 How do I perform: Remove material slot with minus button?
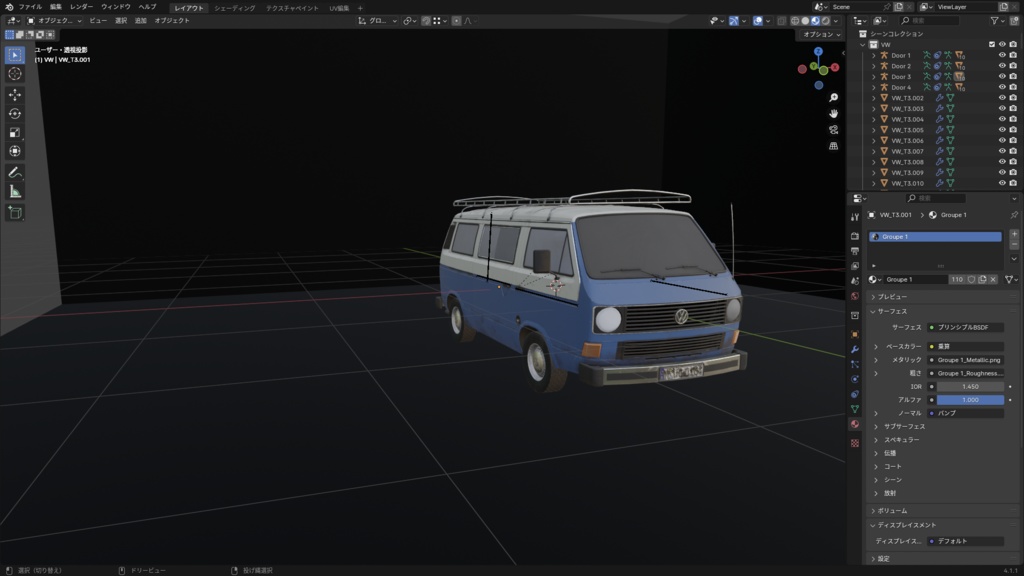[1014, 244]
